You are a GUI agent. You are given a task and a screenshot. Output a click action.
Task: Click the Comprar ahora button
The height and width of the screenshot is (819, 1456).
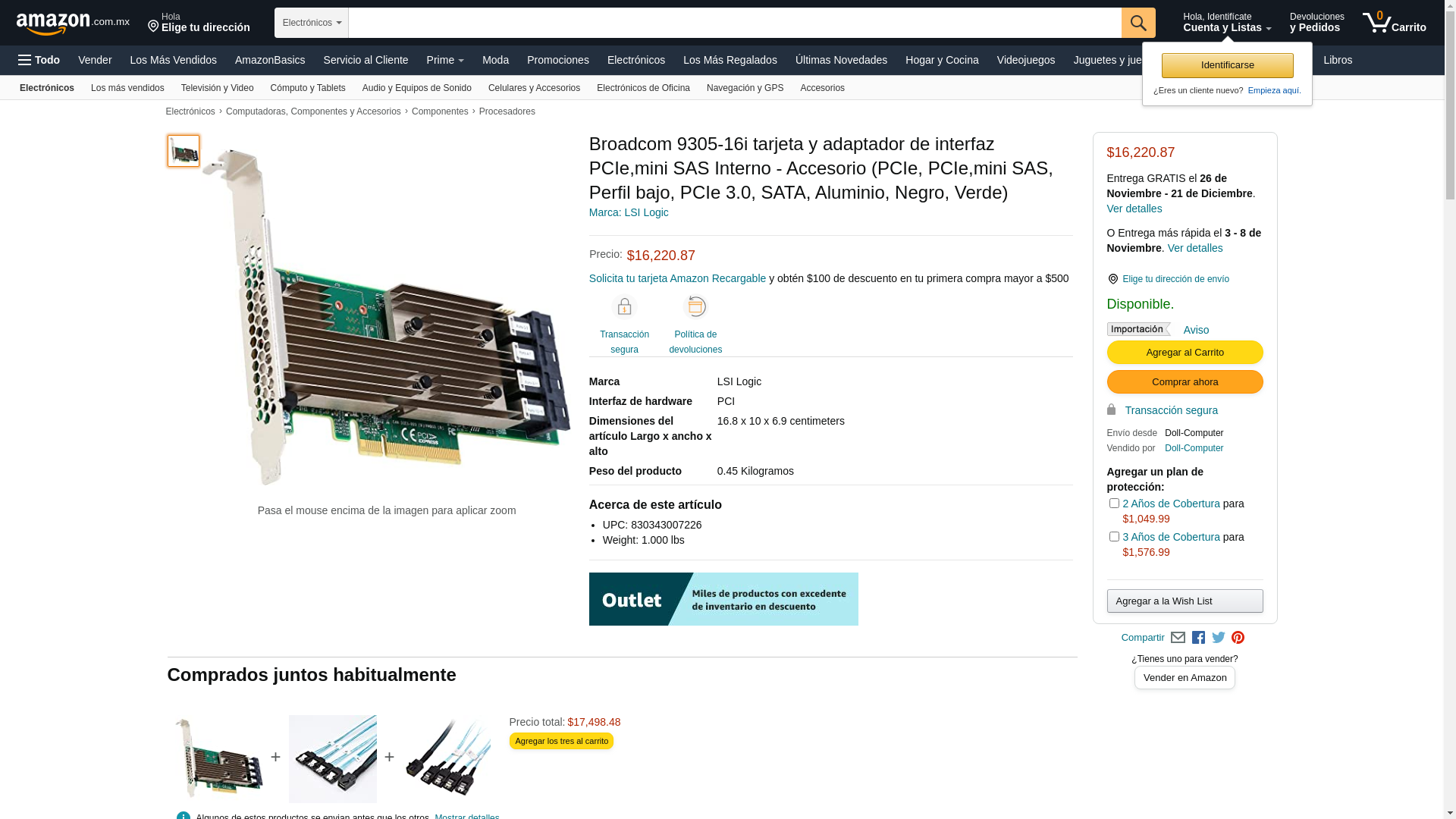pyautogui.click(x=1185, y=381)
